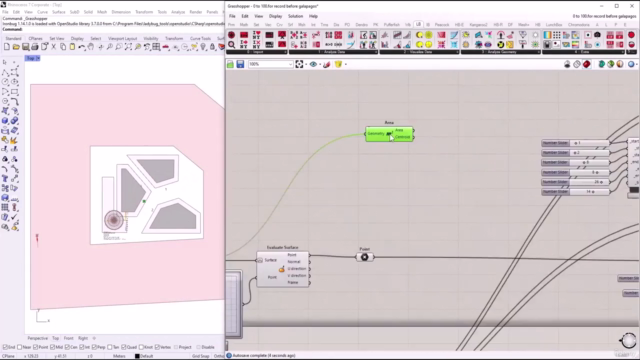This screenshot has width=640, height=360.
Task: Switch to the LunchBox tab in Grasshopper
Action: pyautogui.click(x=554, y=25)
